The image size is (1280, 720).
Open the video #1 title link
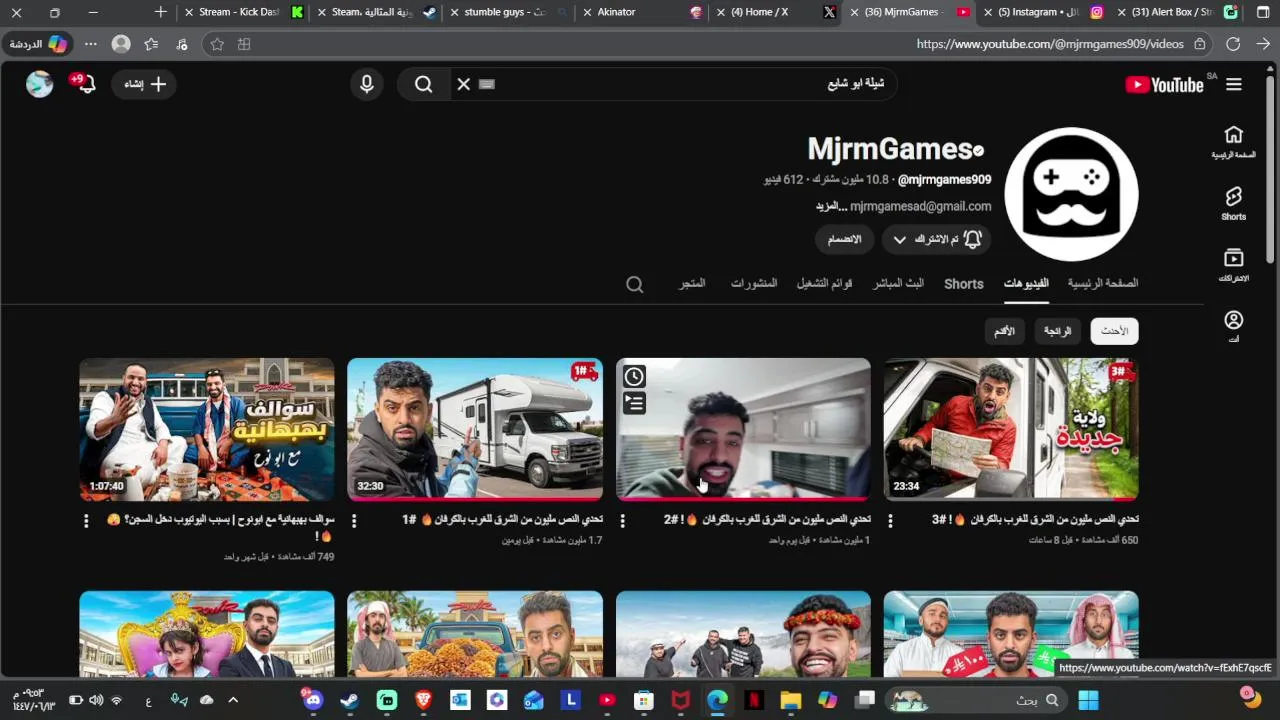(x=502, y=520)
